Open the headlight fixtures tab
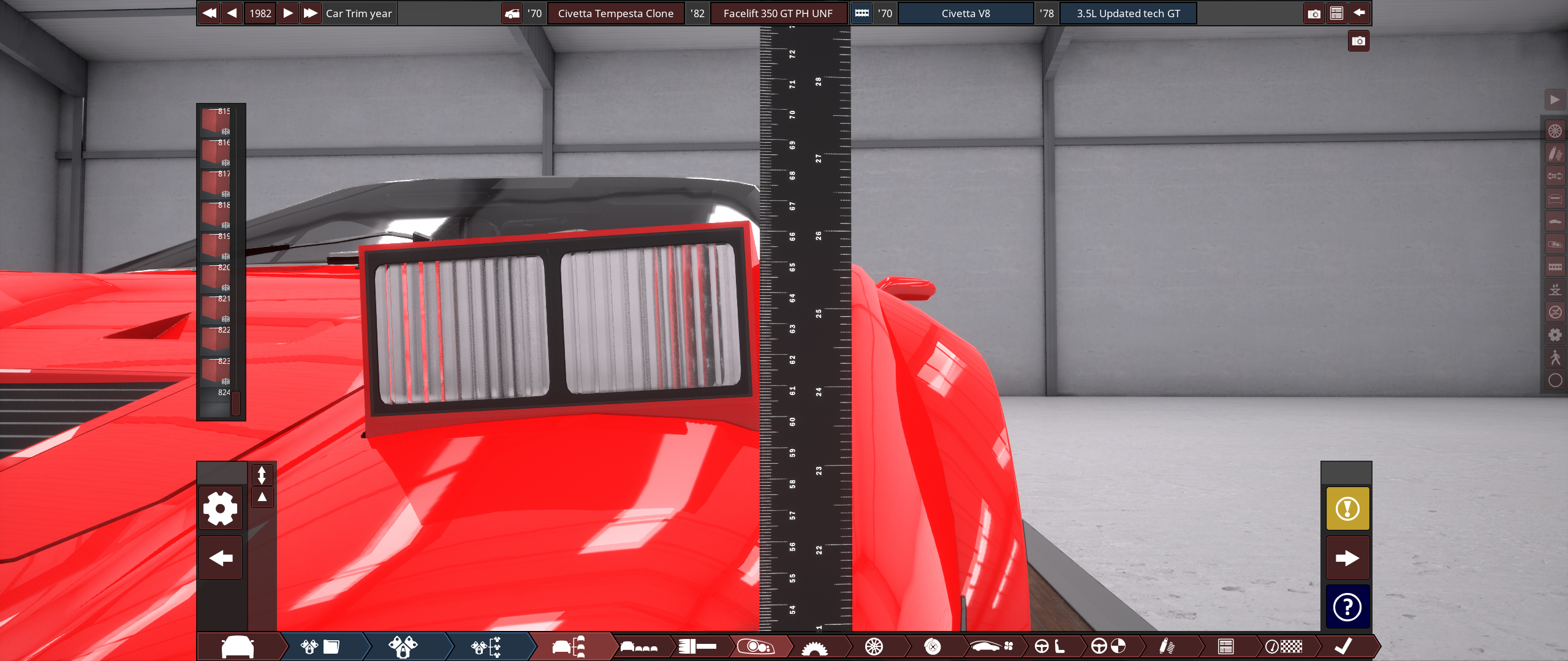1568x661 pixels. click(x=756, y=646)
